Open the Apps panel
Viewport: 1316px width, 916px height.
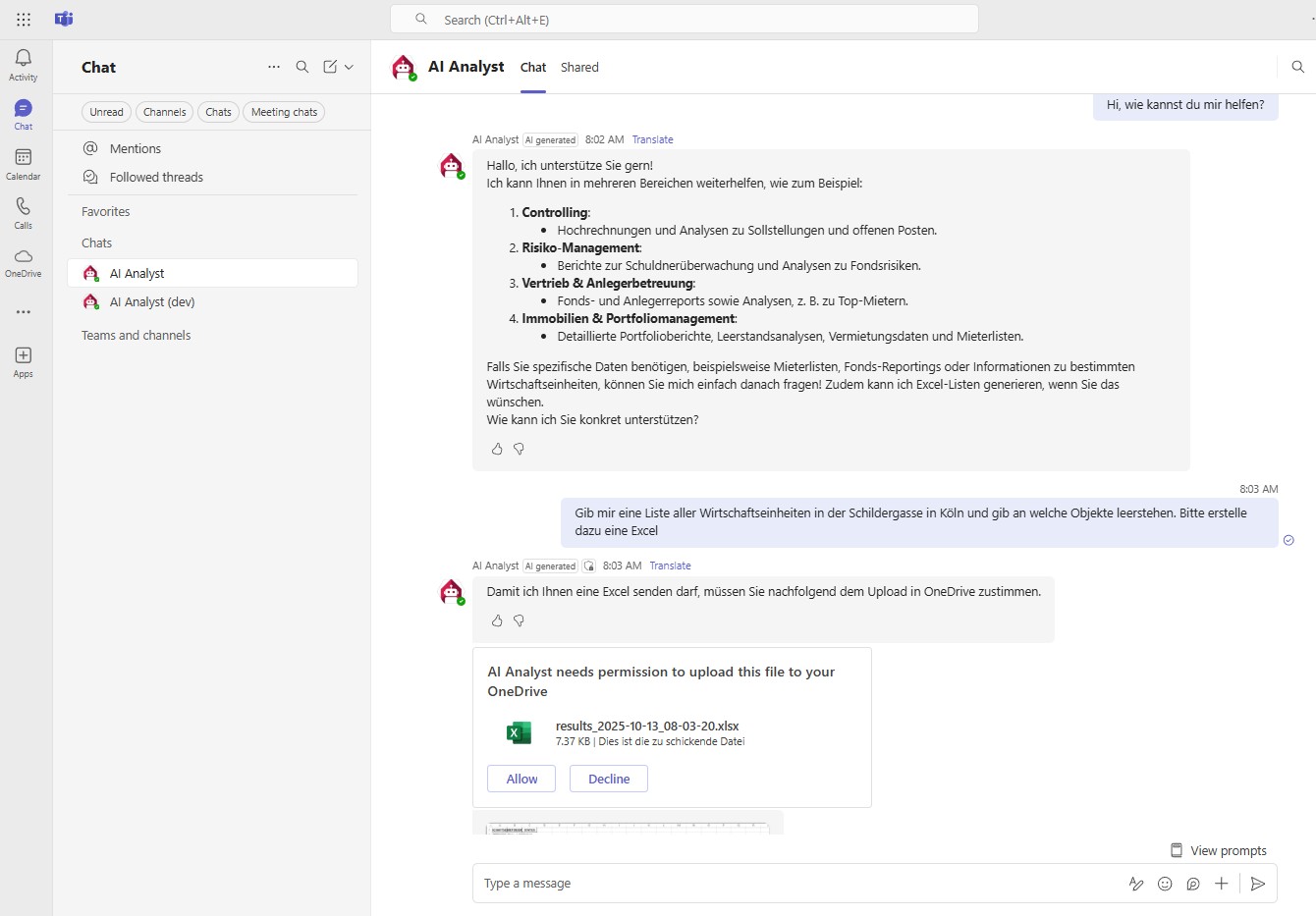coord(23,361)
